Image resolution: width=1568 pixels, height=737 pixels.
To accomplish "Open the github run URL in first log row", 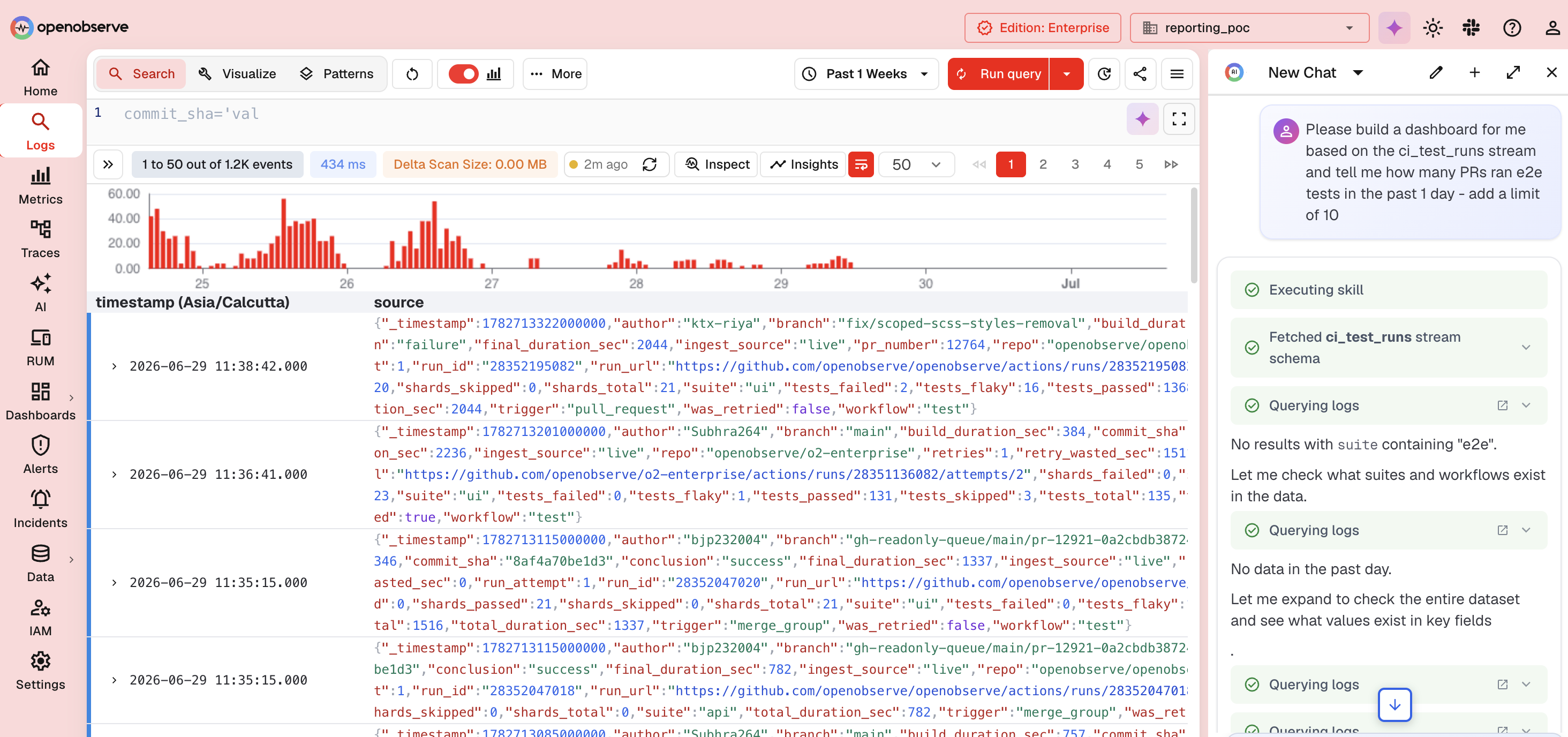I will point(931,366).
